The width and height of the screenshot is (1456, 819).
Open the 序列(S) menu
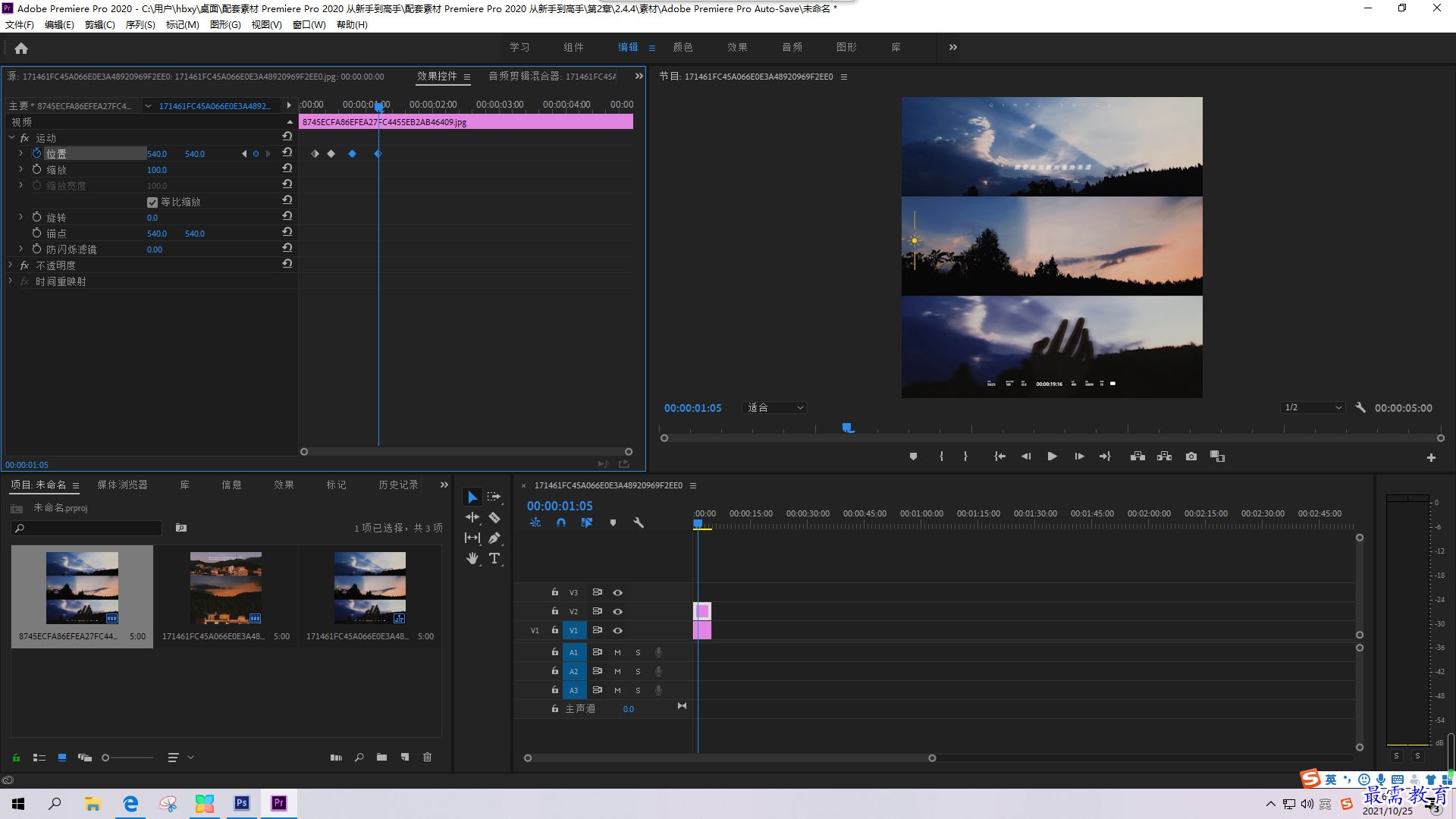click(140, 24)
